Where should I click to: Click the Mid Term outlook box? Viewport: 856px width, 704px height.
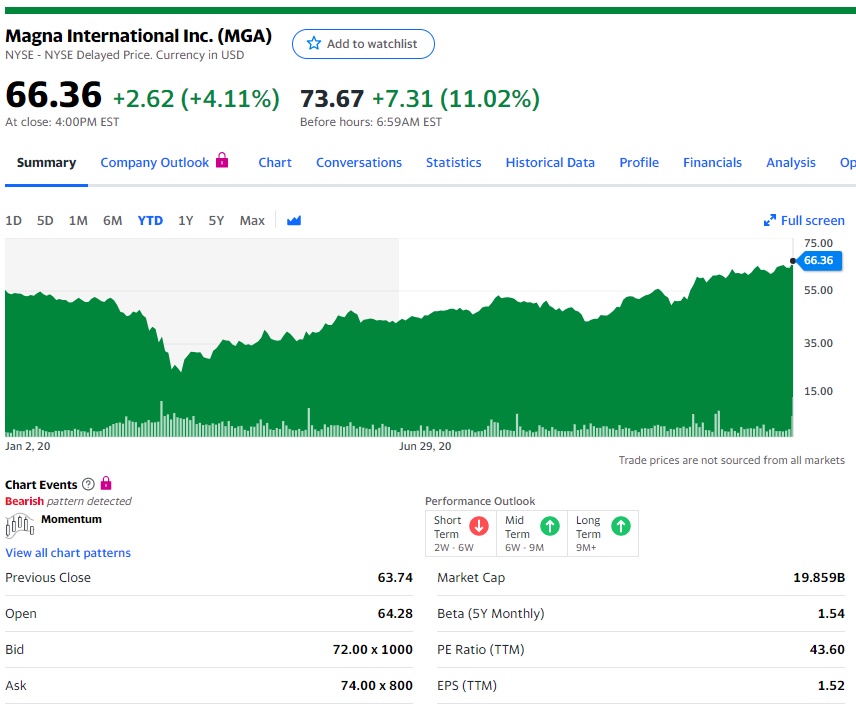click(x=532, y=533)
